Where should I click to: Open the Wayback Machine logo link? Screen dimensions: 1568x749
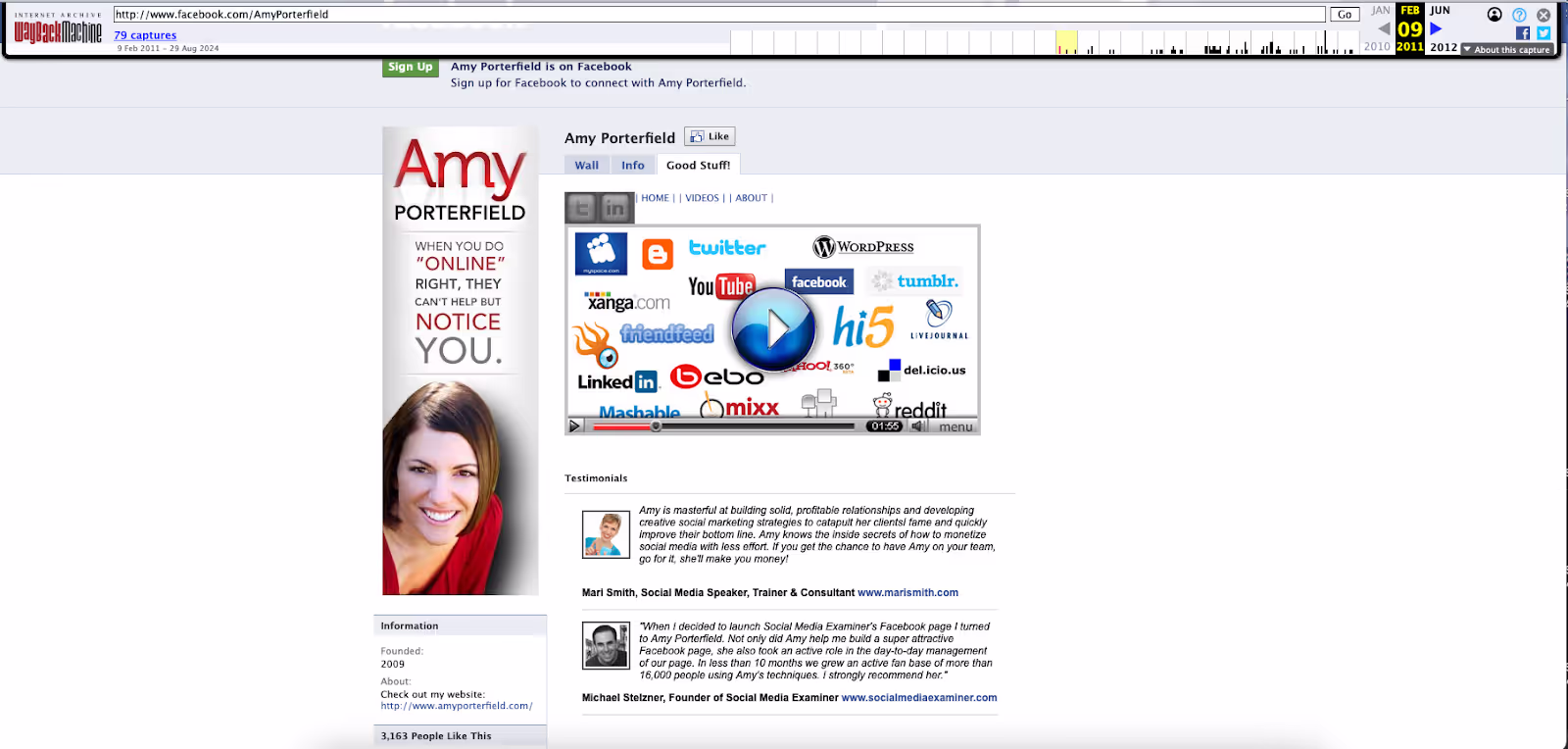tap(58, 28)
